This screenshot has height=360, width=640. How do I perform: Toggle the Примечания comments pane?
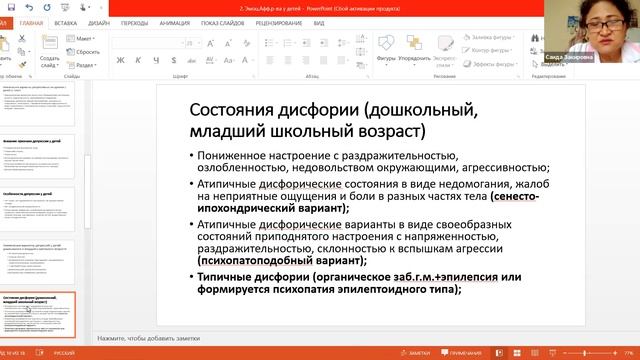[x=461, y=353]
